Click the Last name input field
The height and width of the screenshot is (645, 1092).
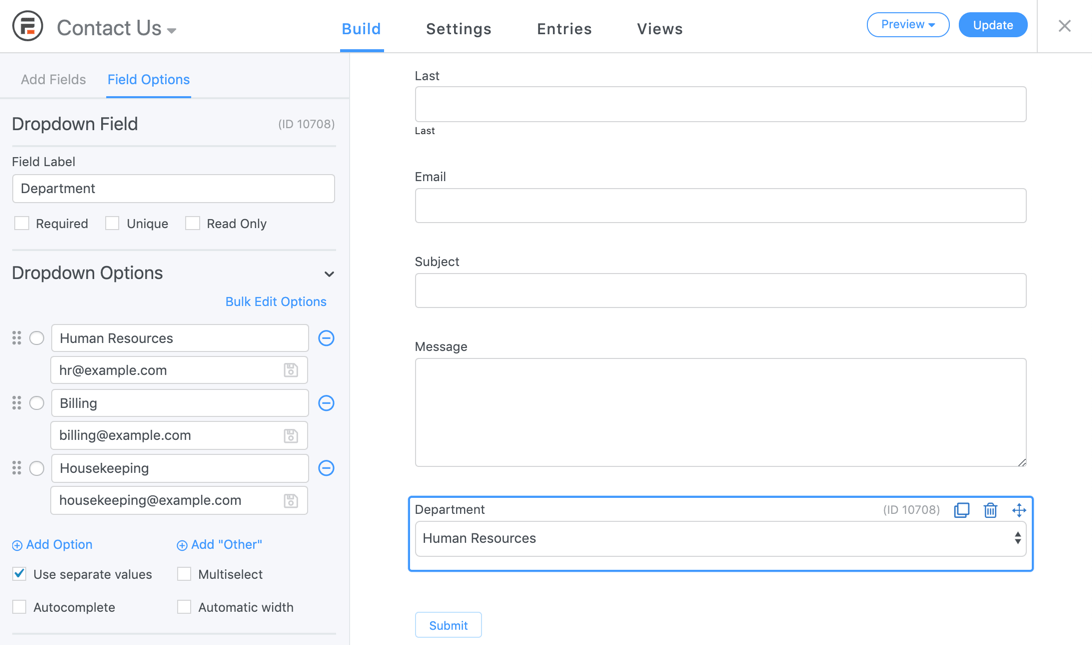pyautogui.click(x=721, y=104)
